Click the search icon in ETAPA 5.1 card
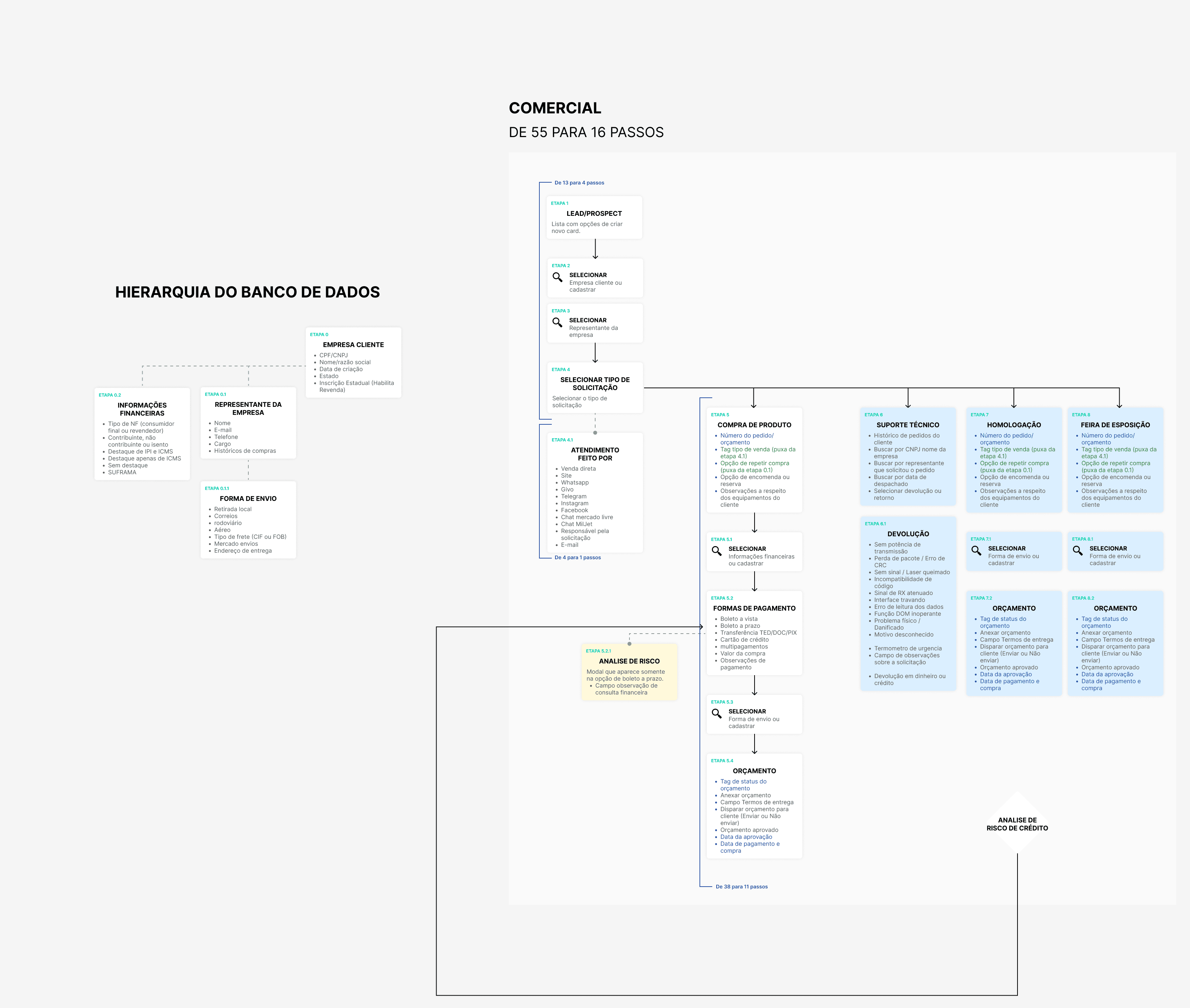1190x1008 pixels. [x=716, y=551]
